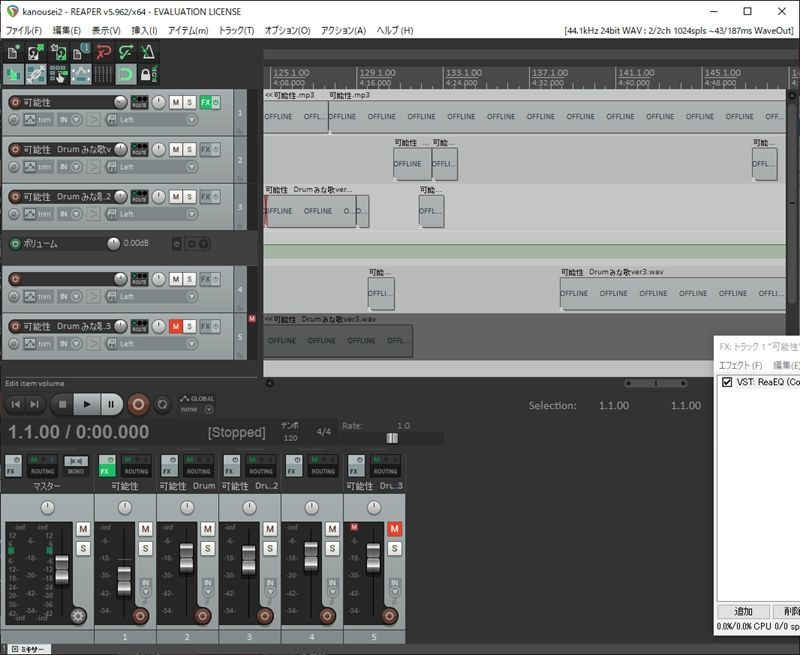Toggle FX bypass on track 1 panel
Image resolution: width=800 pixels, height=655 pixels.
[216, 102]
